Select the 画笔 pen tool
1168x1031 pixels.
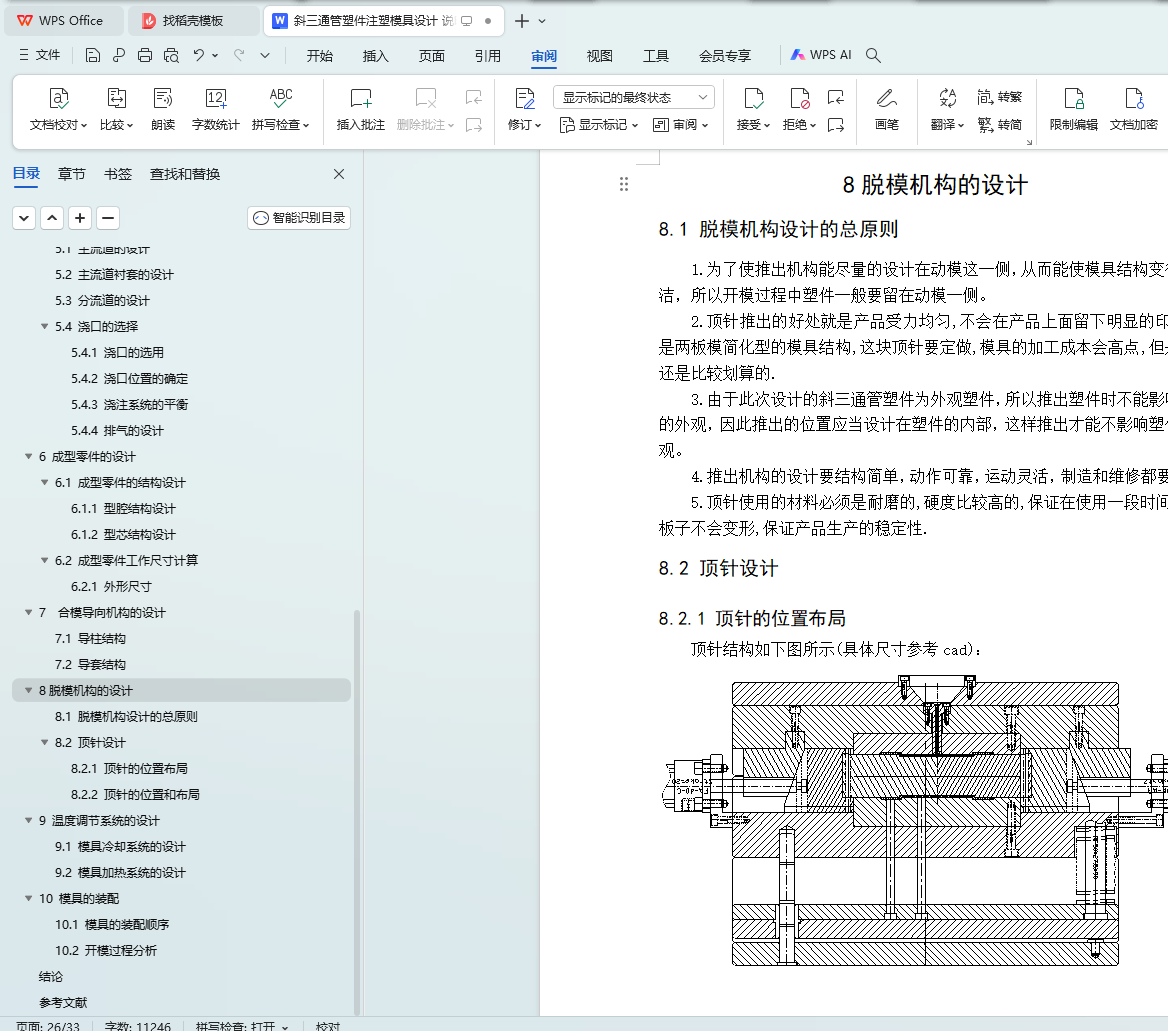pos(886,99)
